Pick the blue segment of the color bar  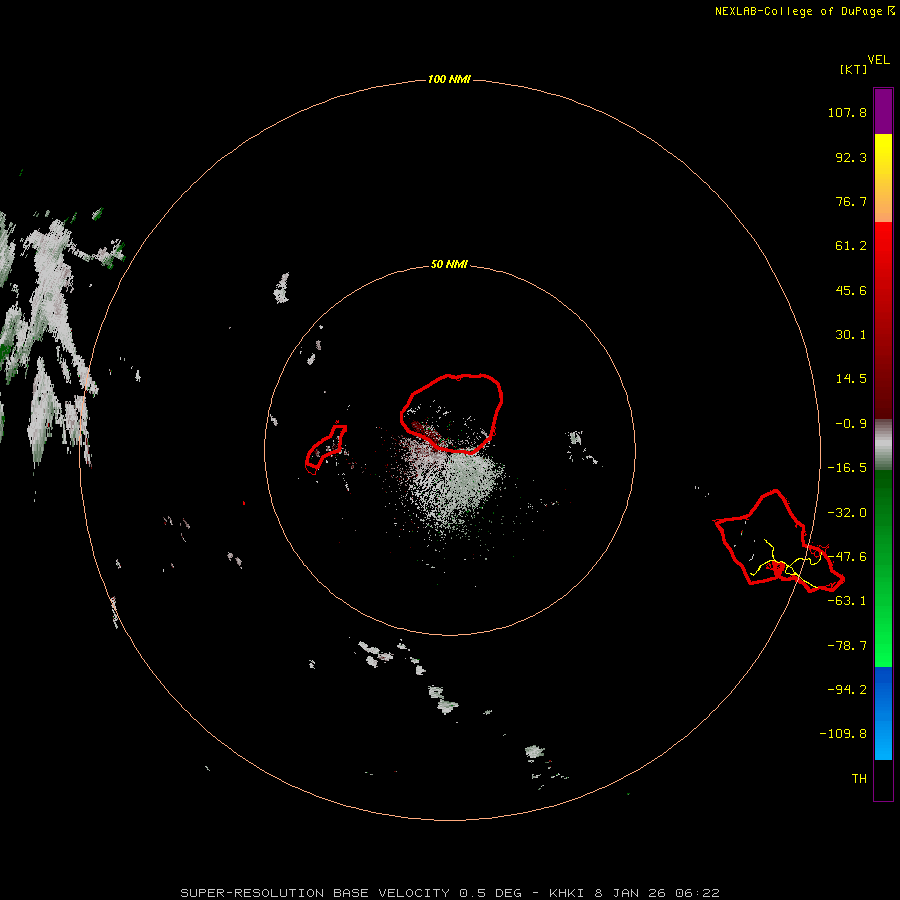[883, 713]
